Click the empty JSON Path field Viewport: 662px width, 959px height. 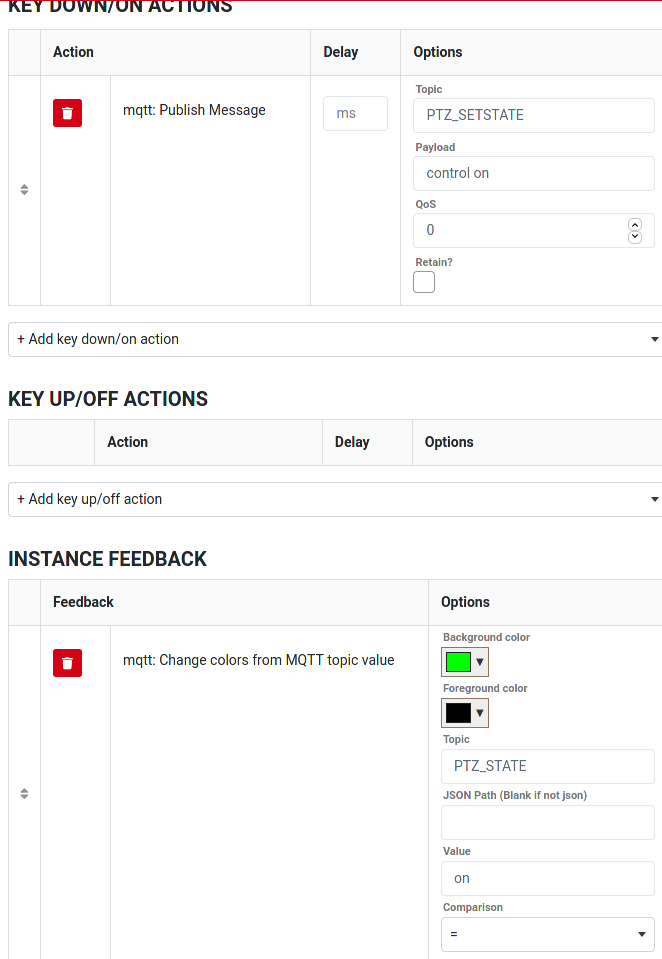pos(548,823)
